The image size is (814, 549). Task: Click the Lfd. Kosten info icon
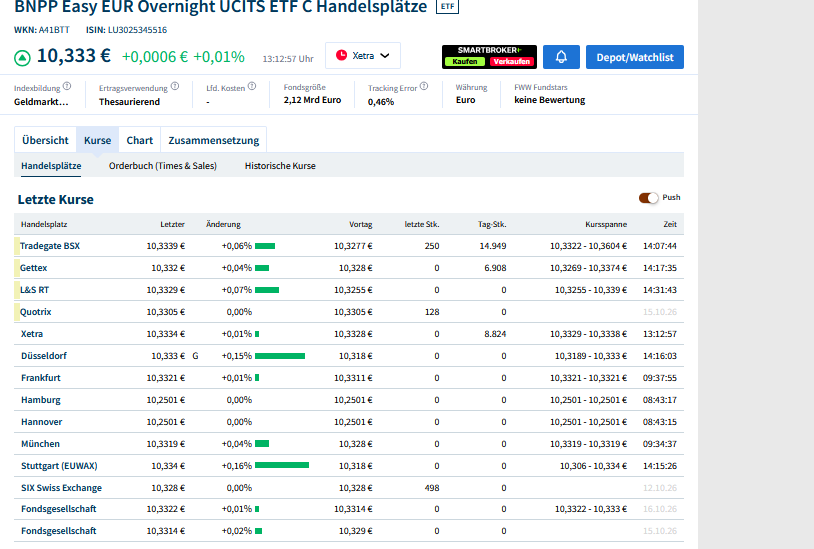[252, 86]
